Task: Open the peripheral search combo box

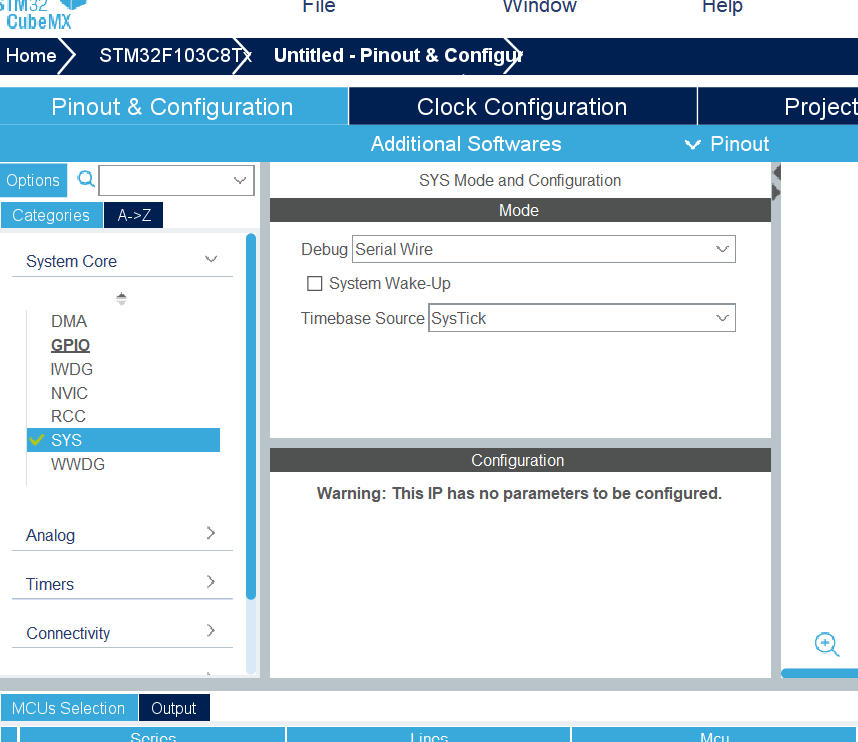Action: pos(176,180)
